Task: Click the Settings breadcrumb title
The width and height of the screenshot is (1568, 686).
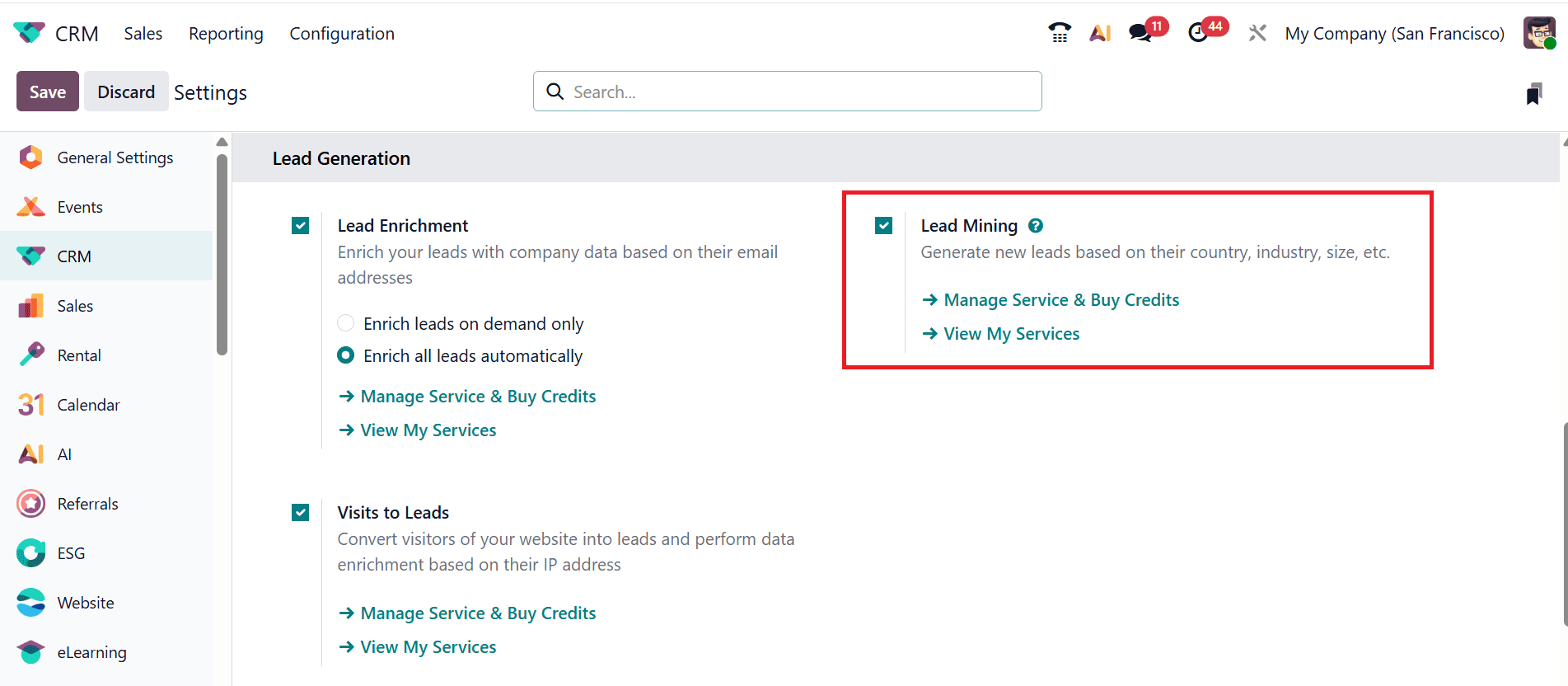Action: tap(210, 92)
